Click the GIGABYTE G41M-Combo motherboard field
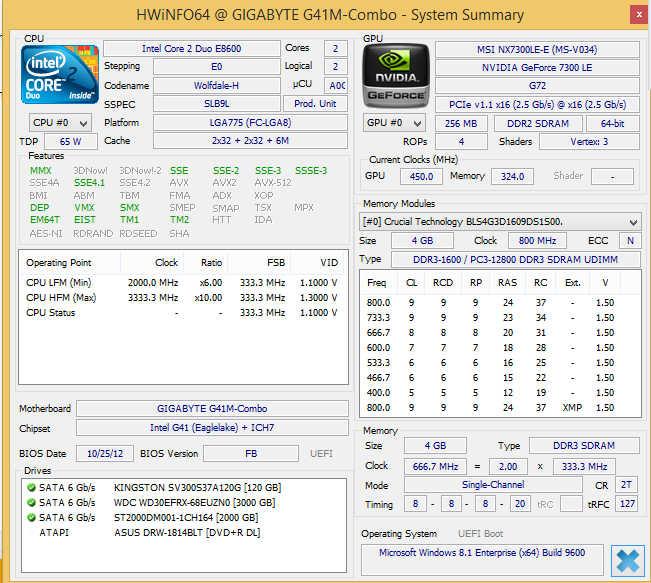 pyautogui.click(x=212, y=409)
